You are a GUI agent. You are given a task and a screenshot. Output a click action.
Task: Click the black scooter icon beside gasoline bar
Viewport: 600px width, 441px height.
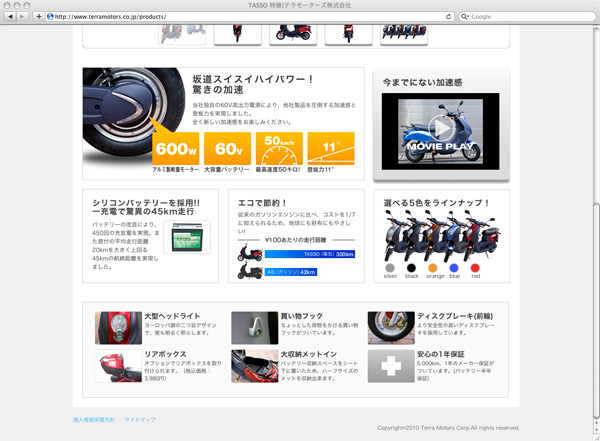point(250,271)
